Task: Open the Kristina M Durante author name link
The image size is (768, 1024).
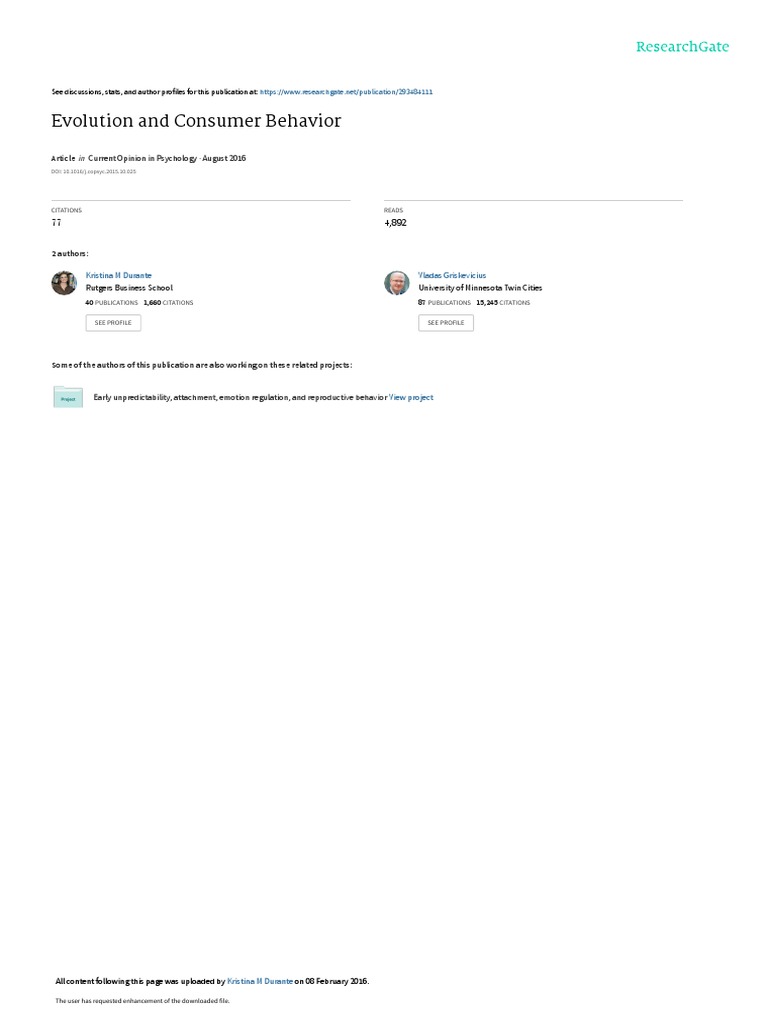Action: pyautogui.click(x=118, y=276)
